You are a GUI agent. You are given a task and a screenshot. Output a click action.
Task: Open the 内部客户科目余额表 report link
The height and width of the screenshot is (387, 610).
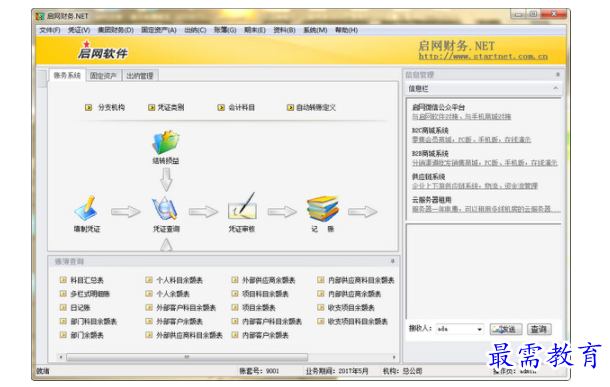tap(272, 321)
